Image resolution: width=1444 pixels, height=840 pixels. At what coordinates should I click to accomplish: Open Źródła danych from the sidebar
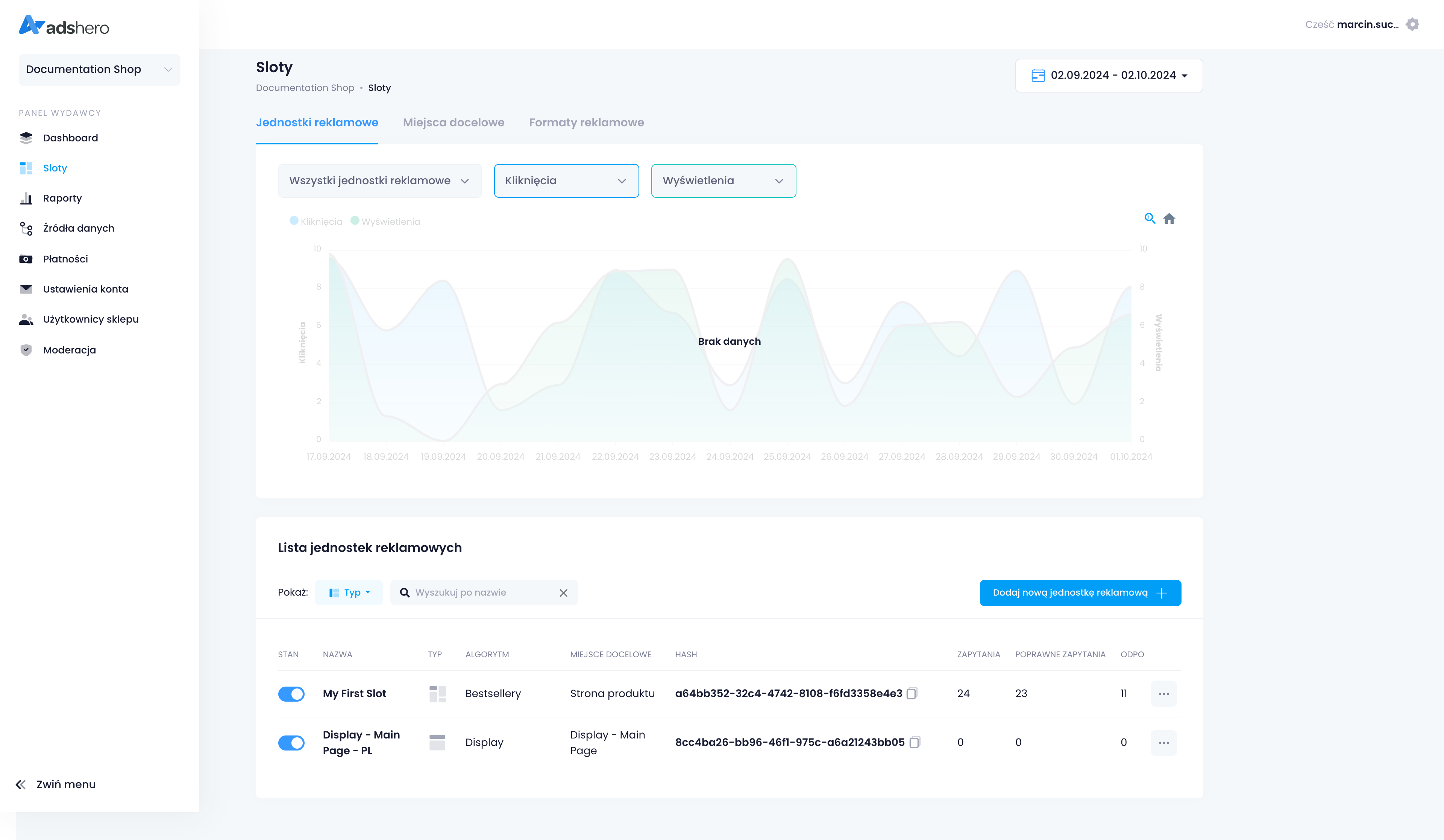coord(79,228)
